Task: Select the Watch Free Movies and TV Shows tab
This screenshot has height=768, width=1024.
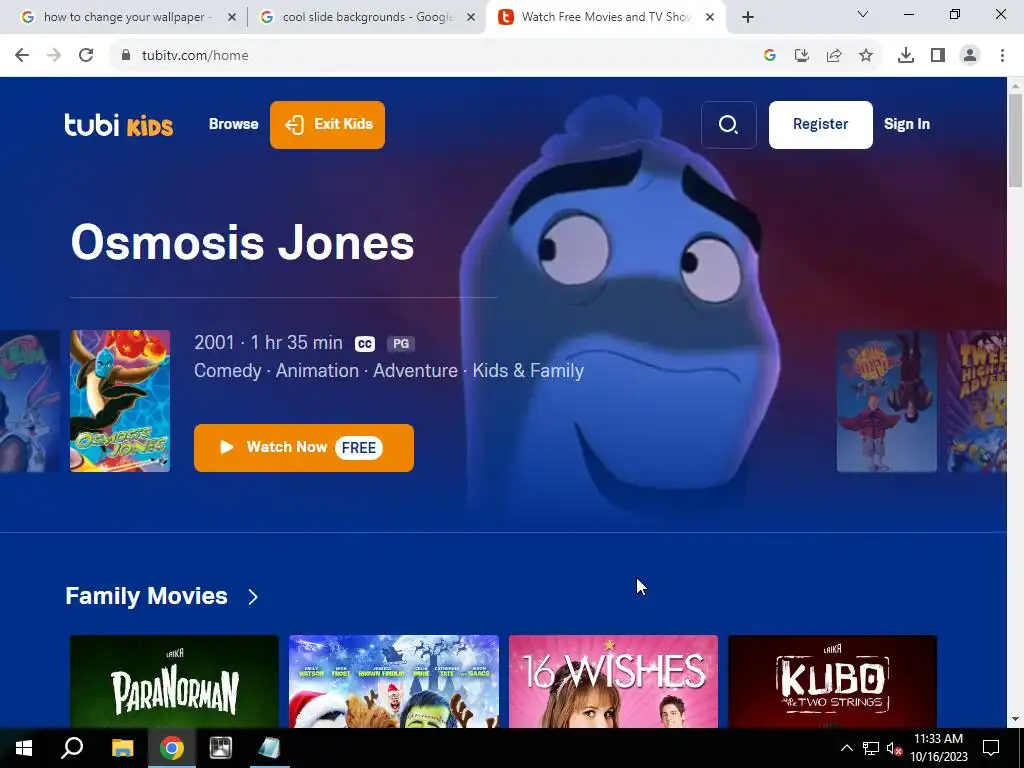Action: 605,17
